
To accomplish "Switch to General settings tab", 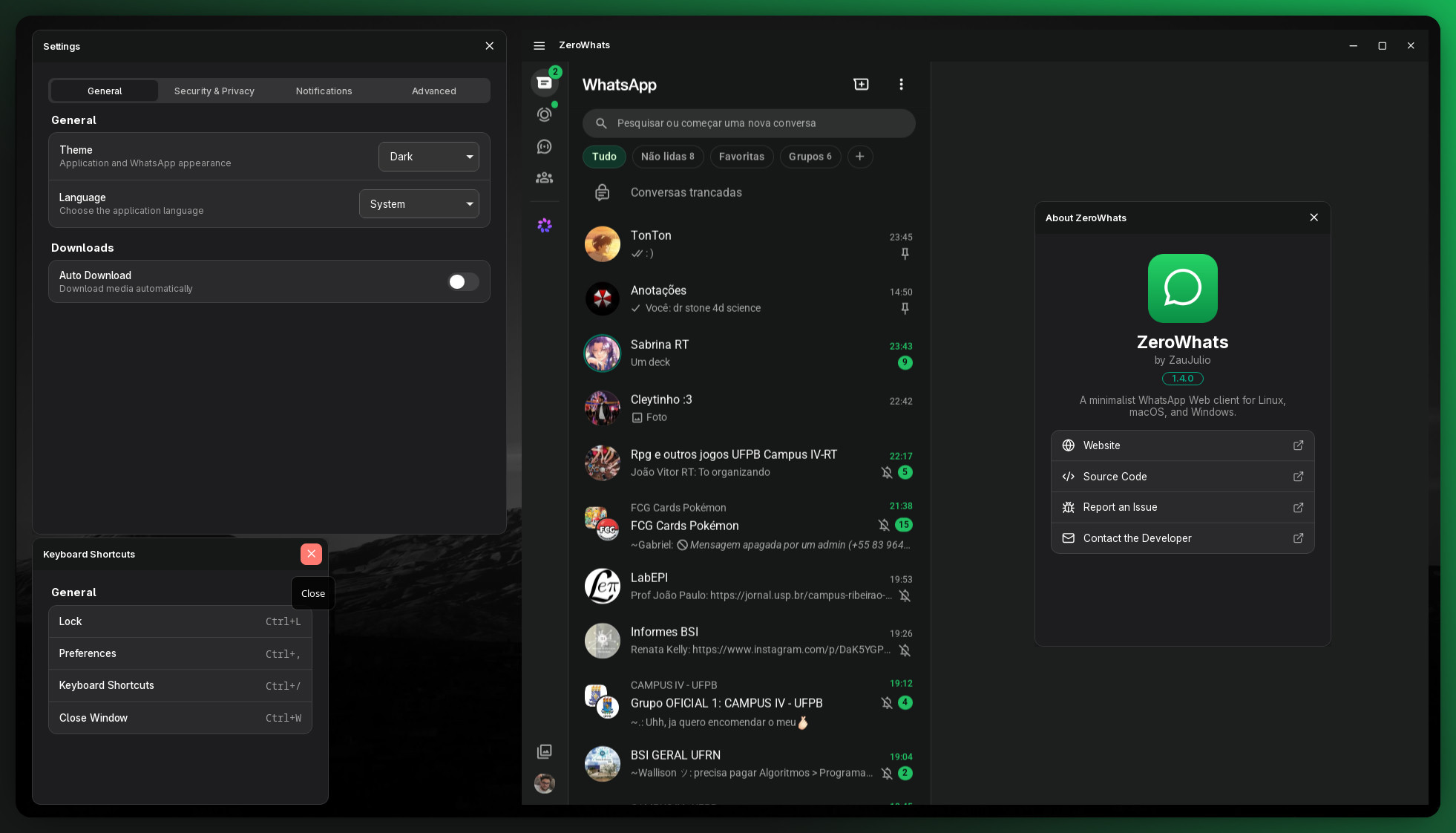I will 105,91.
